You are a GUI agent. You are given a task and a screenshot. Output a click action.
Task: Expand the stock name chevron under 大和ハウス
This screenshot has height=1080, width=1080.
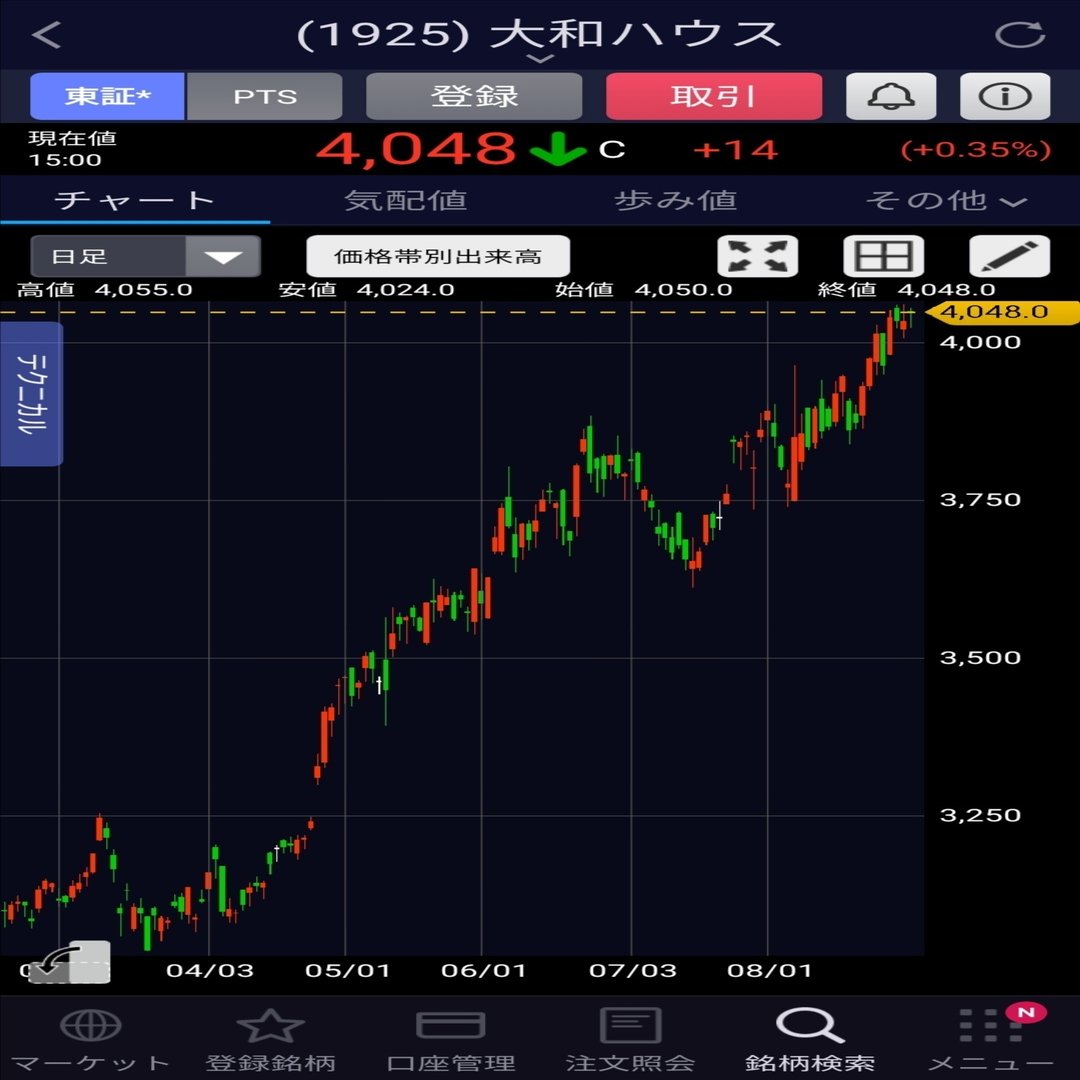coord(540,59)
